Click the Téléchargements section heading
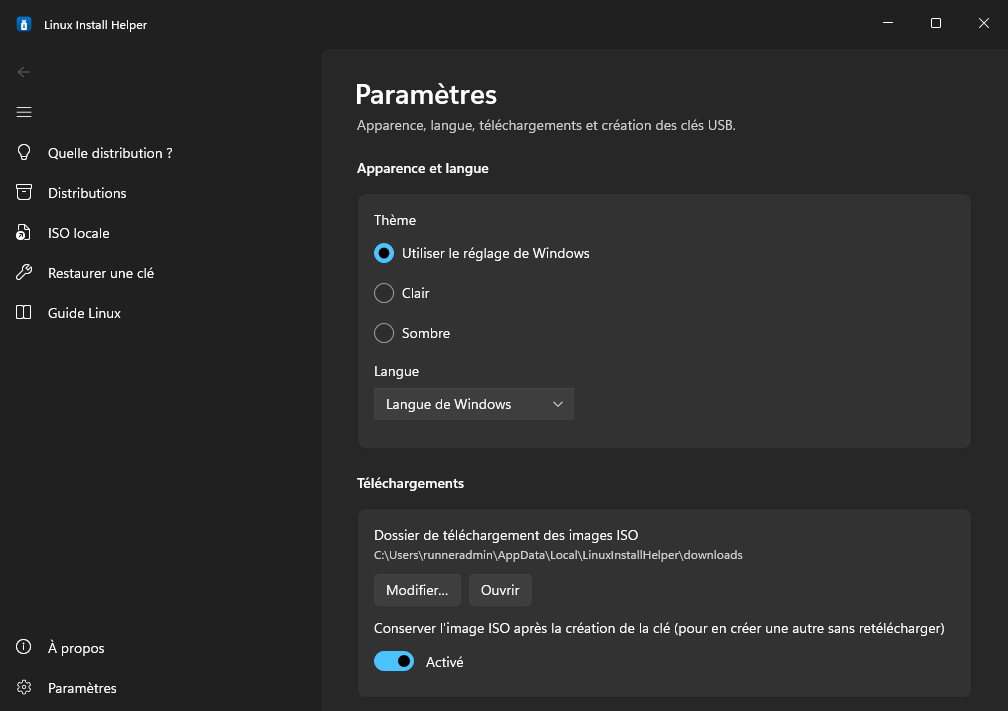Image resolution: width=1008 pixels, height=711 pixels. point(410,483)
